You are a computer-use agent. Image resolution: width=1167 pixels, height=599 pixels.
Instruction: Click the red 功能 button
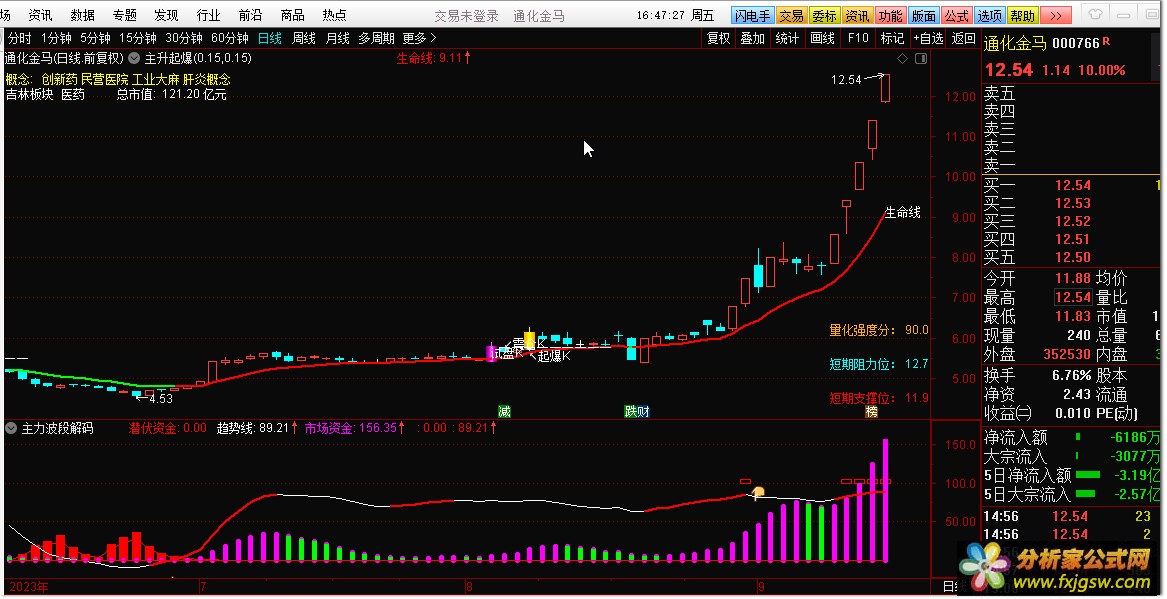[x=890, y=16]
